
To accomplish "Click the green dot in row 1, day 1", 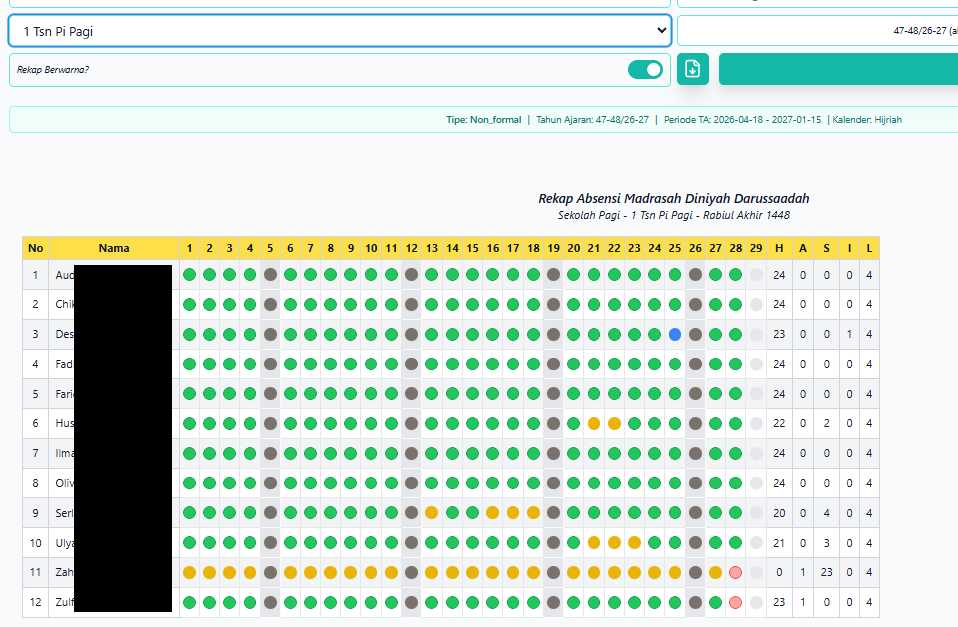I will point(189,275).
